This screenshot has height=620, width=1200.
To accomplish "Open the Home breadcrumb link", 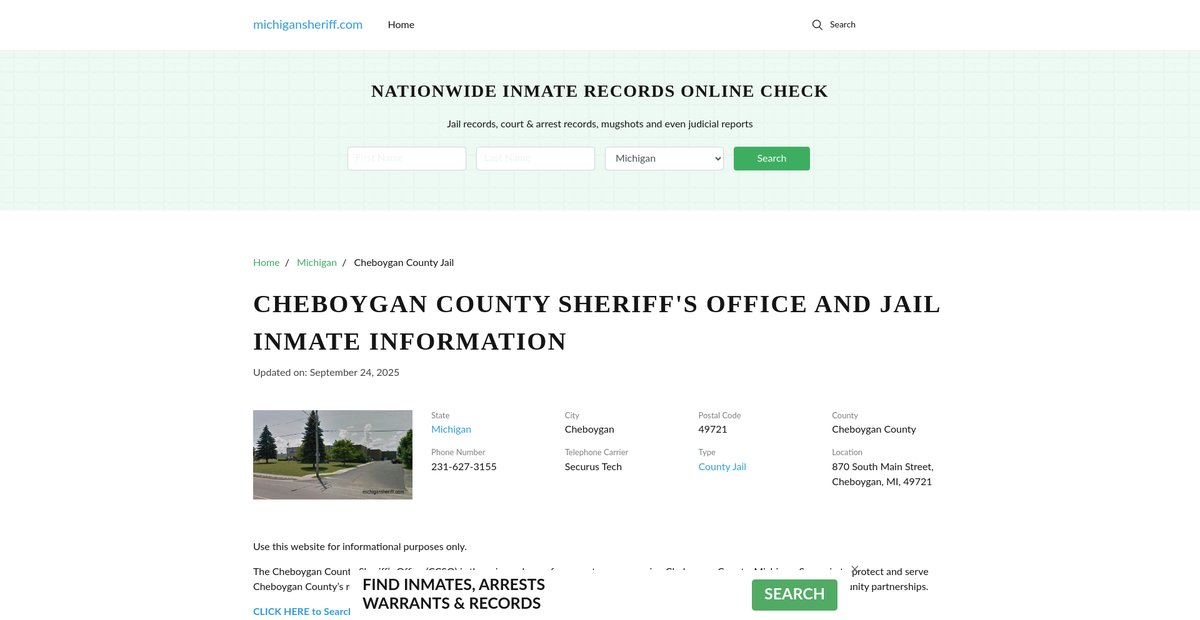I will [266, 262].
